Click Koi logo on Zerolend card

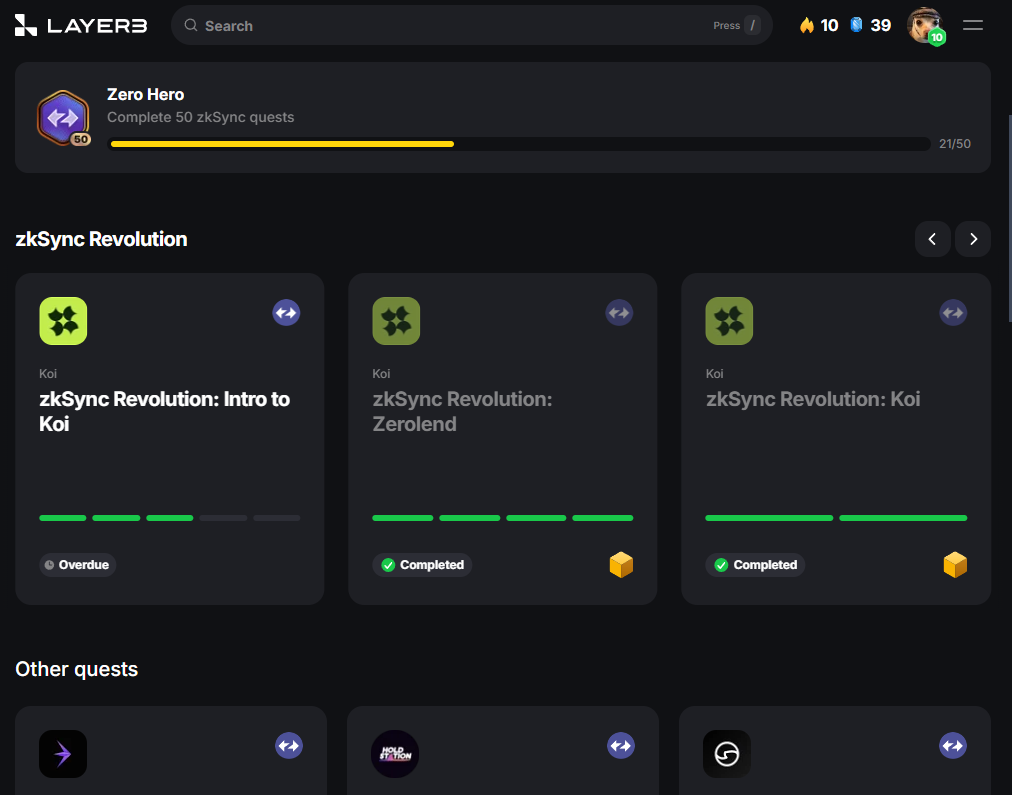click(x=396, y=321)
